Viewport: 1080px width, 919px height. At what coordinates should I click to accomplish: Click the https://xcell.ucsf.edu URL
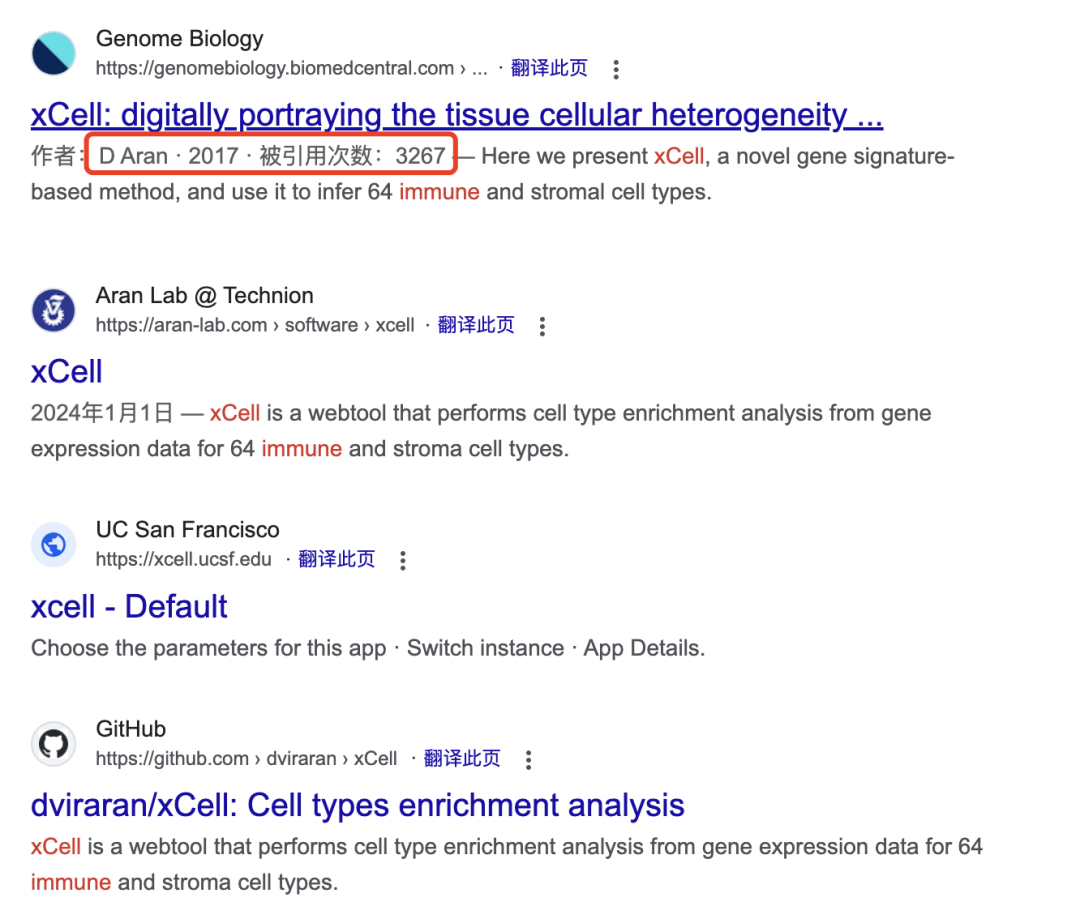point(183,559)
